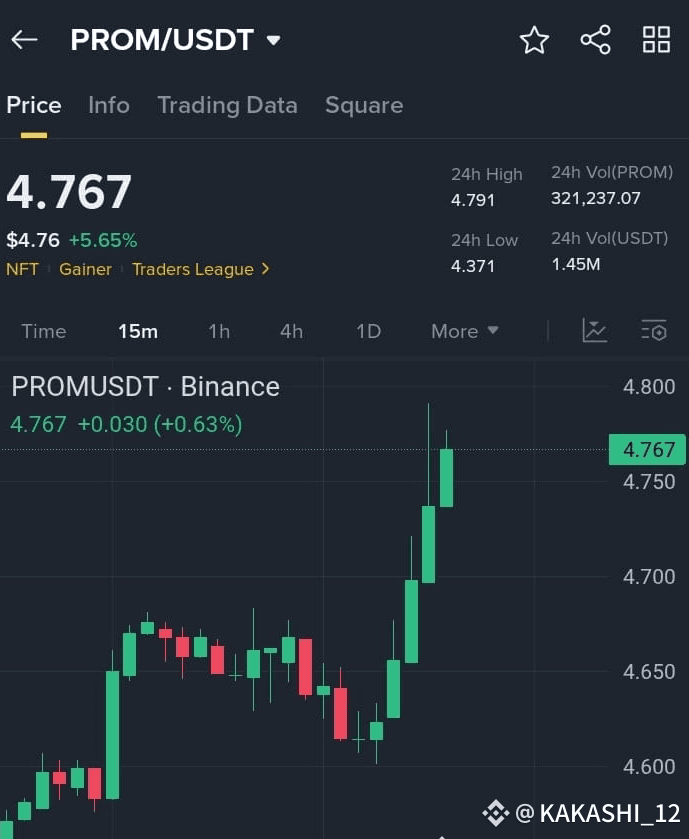689x839 pixels.
Task: Switch to the Info tab
Action: 109,105
